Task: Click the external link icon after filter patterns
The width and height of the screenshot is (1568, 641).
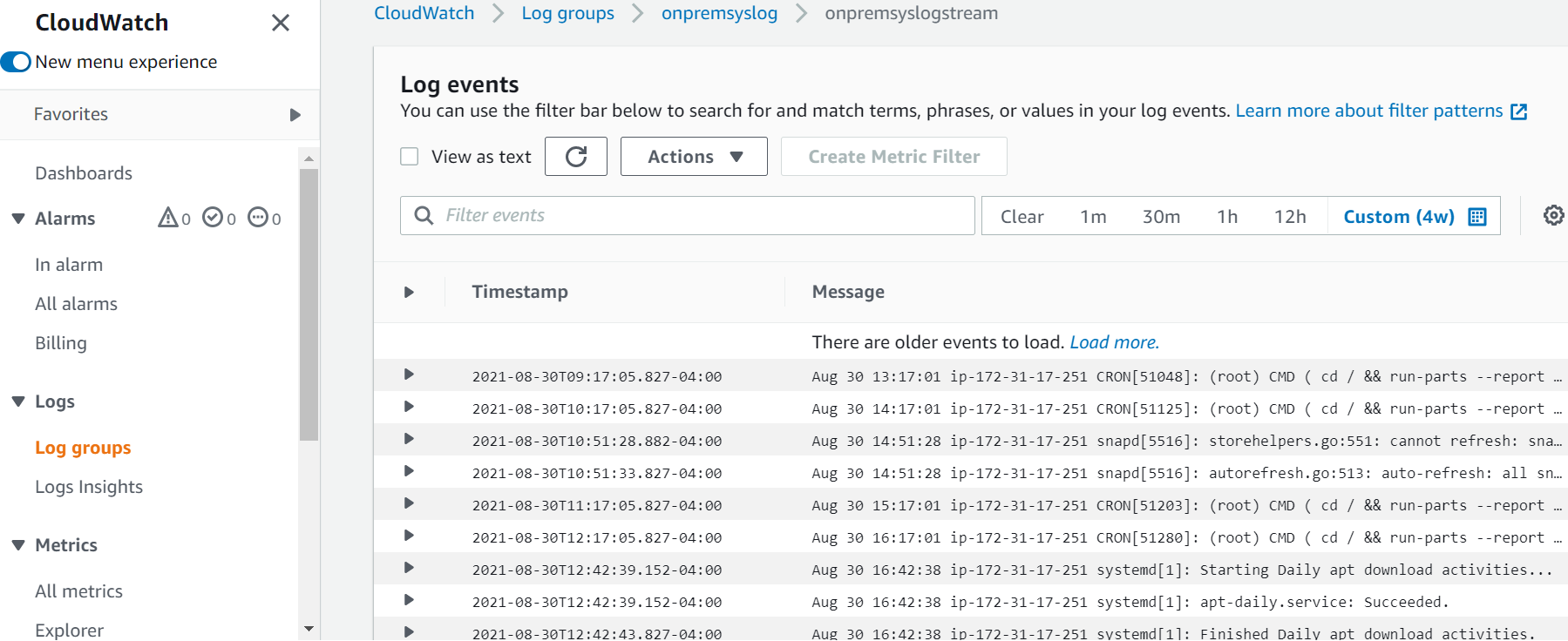Action: (1519, 111)
